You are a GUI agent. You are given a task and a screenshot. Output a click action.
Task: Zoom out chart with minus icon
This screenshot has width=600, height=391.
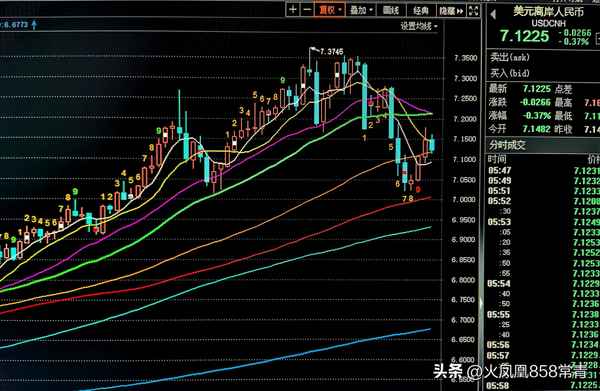click(307, 10)
